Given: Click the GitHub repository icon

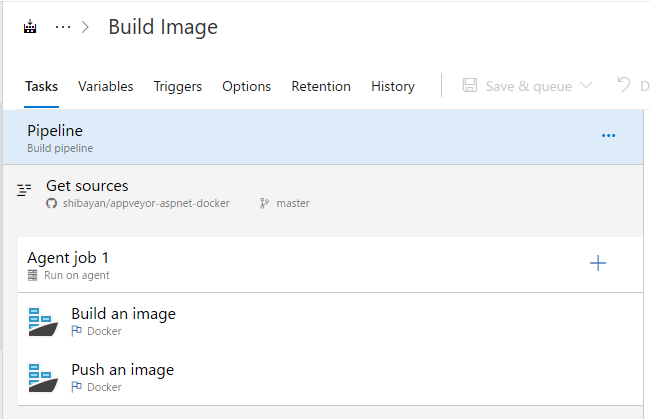Looking at the screenshot, I should point(52,203).
